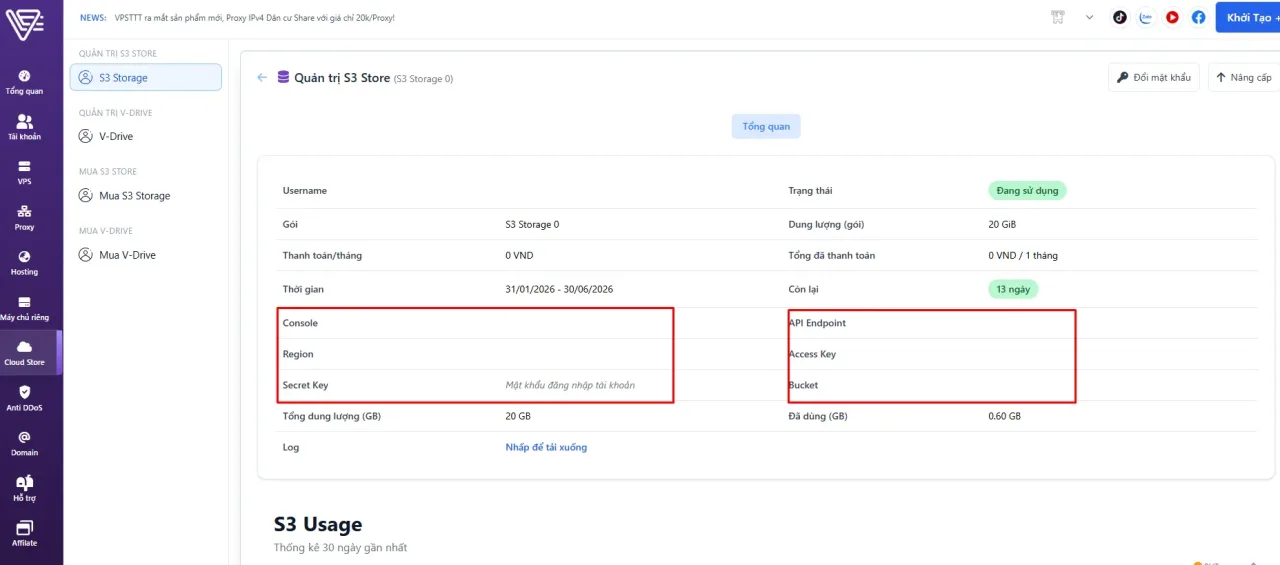The width and height of the screenshot is (1280, 565).
Task: Open the Proxy sidebar section
Action: tap(25, 218)
